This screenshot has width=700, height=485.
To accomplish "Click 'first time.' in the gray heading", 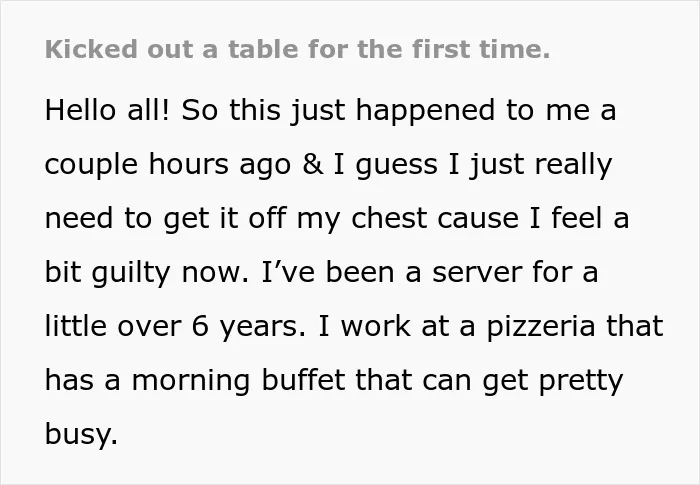I will coord(481,49).
